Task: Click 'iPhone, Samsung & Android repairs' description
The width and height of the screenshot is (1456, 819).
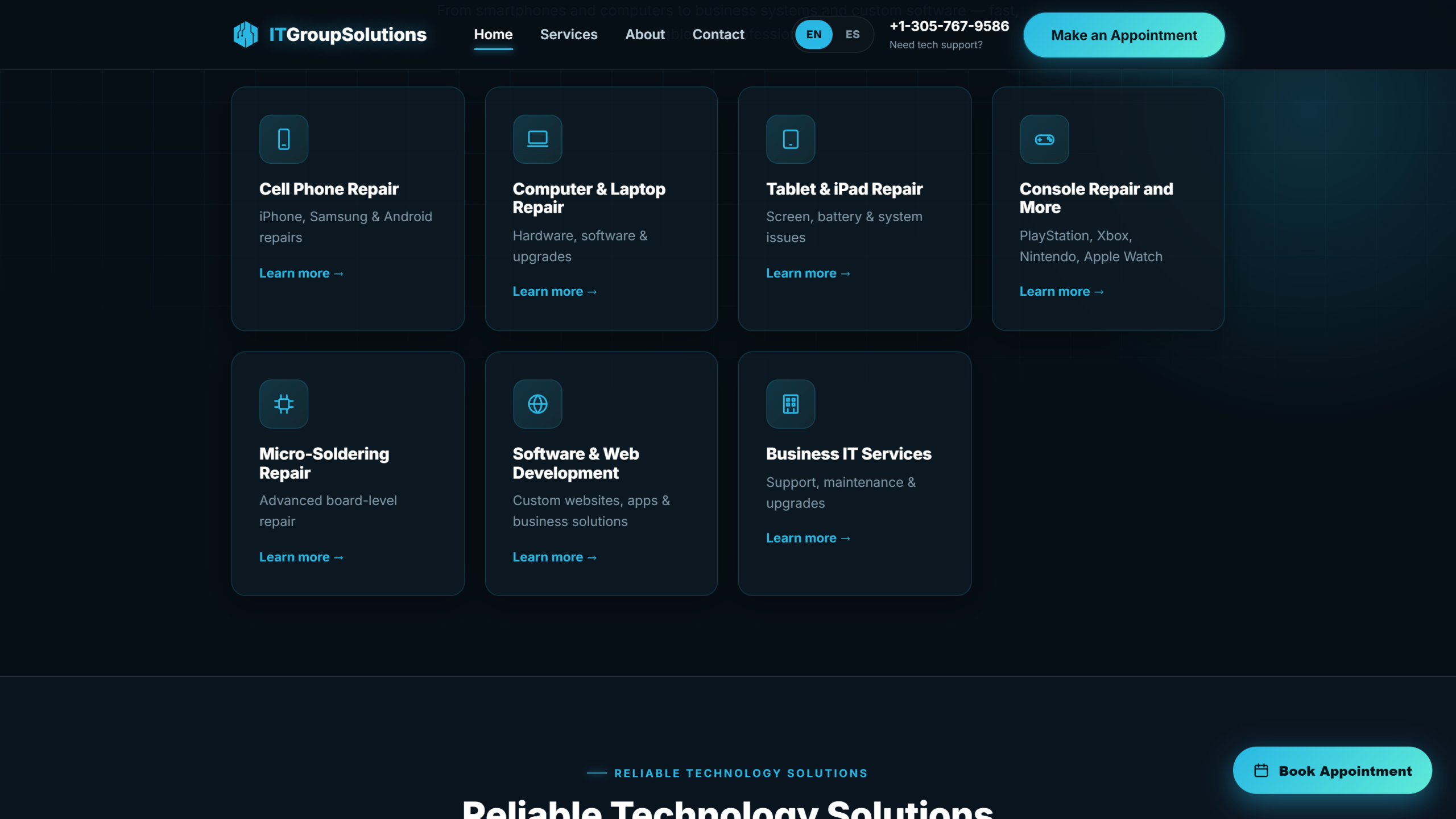Action: pos(346,227)
